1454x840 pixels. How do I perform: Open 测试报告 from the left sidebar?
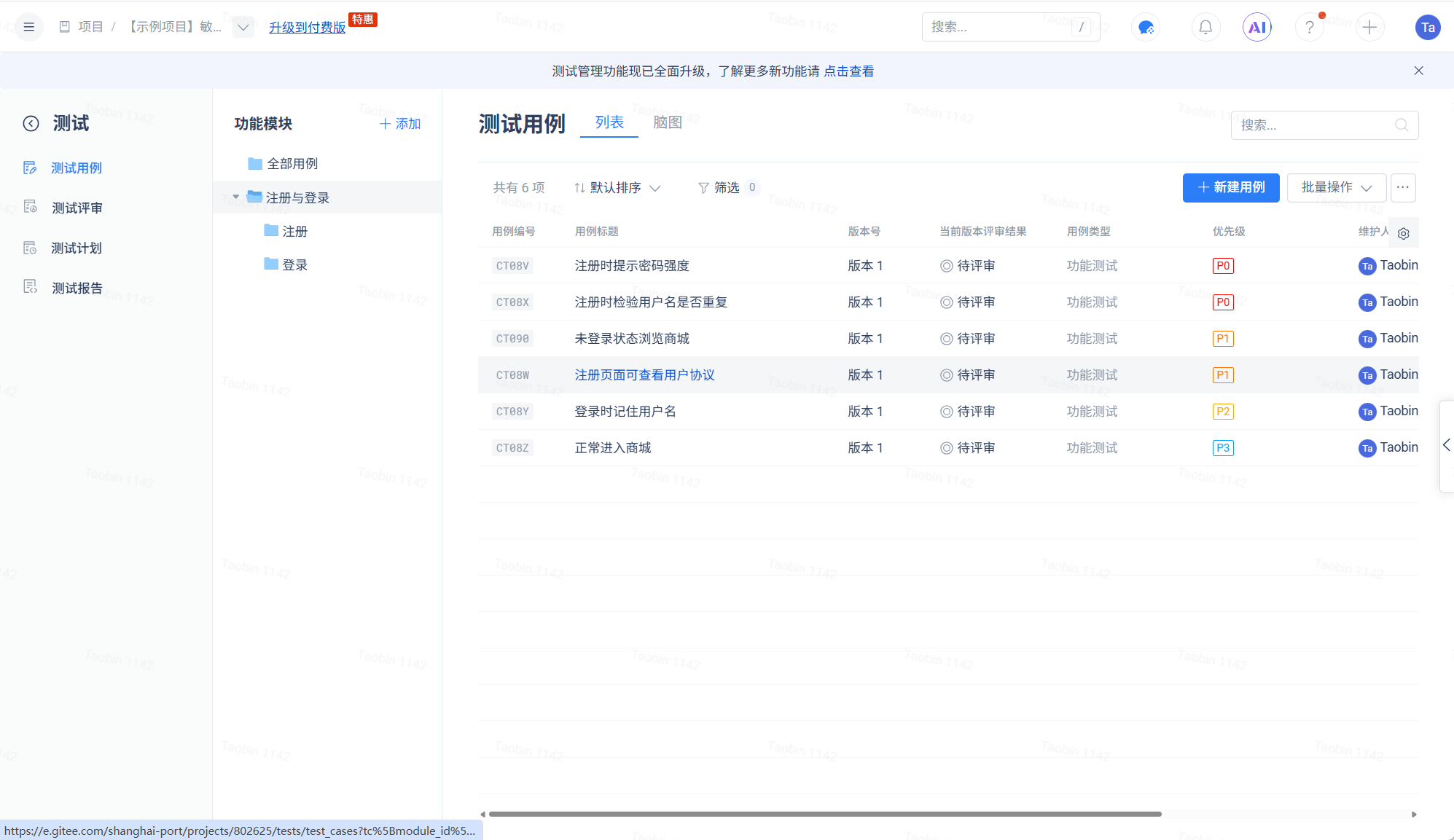click(x=77, y=288)
